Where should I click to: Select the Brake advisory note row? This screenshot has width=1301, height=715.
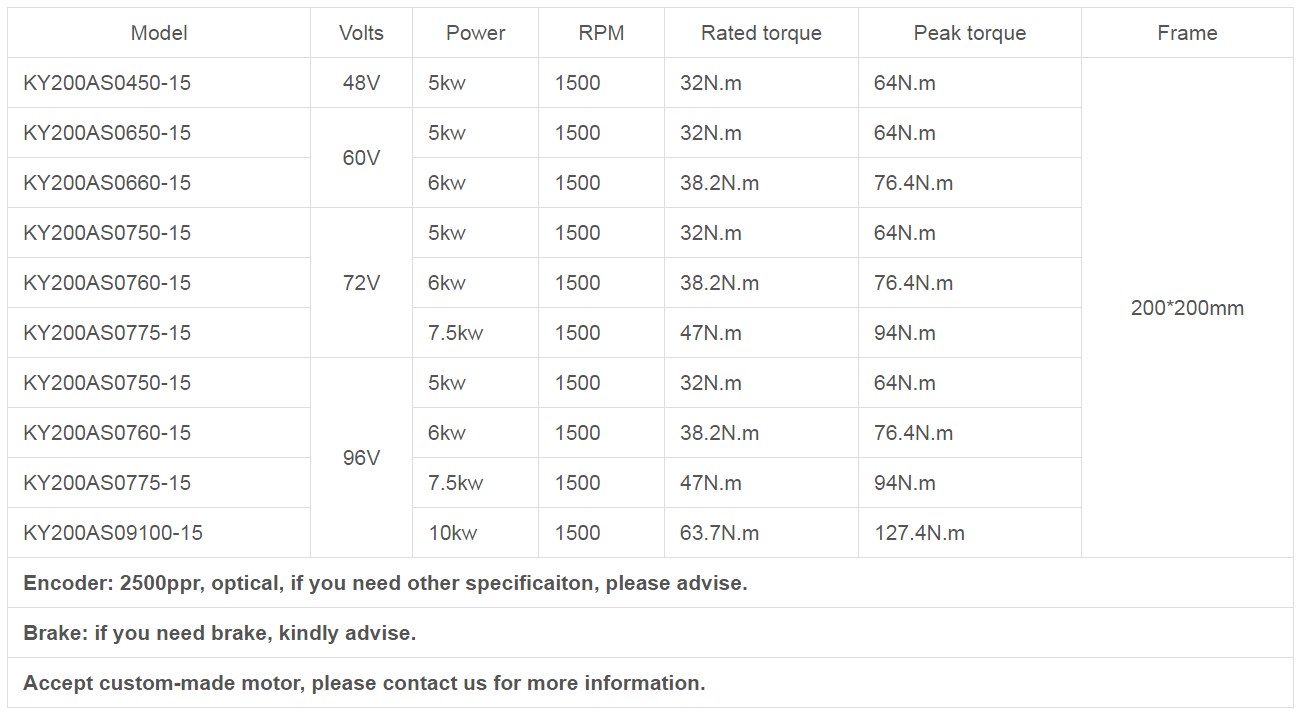[219, 633]
